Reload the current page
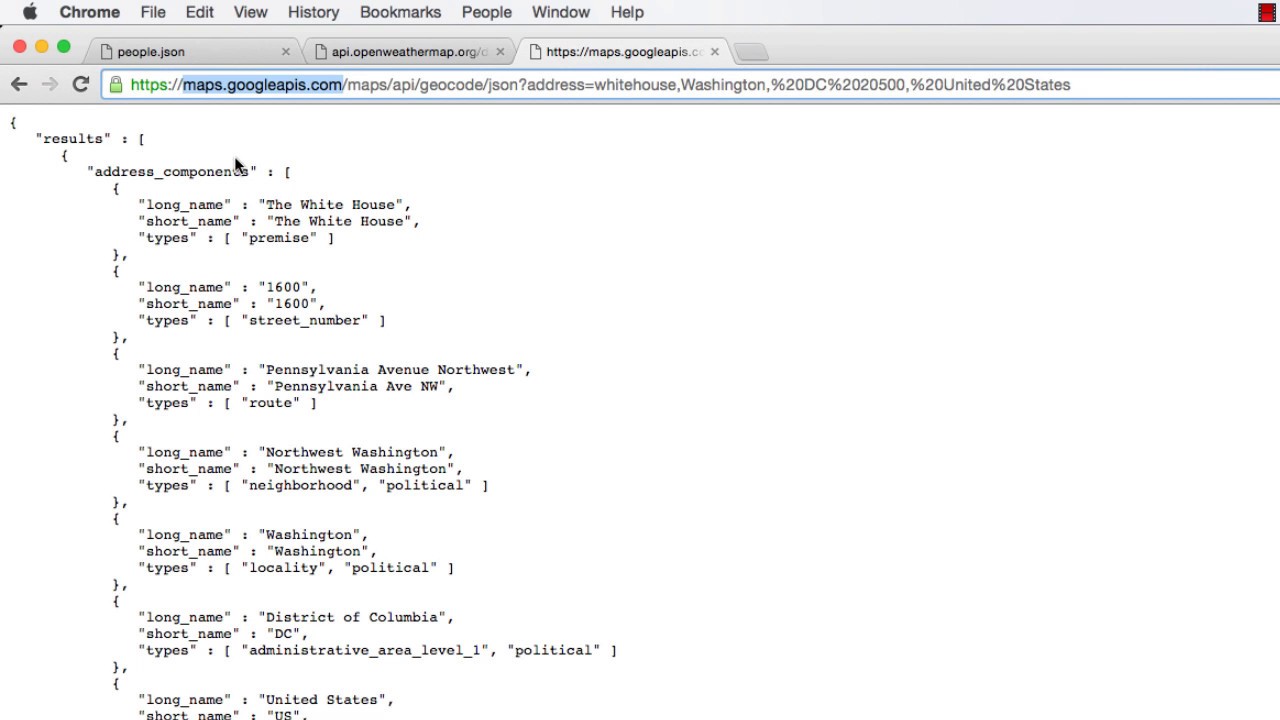The image size is (1280, 720). coord(81,85)
